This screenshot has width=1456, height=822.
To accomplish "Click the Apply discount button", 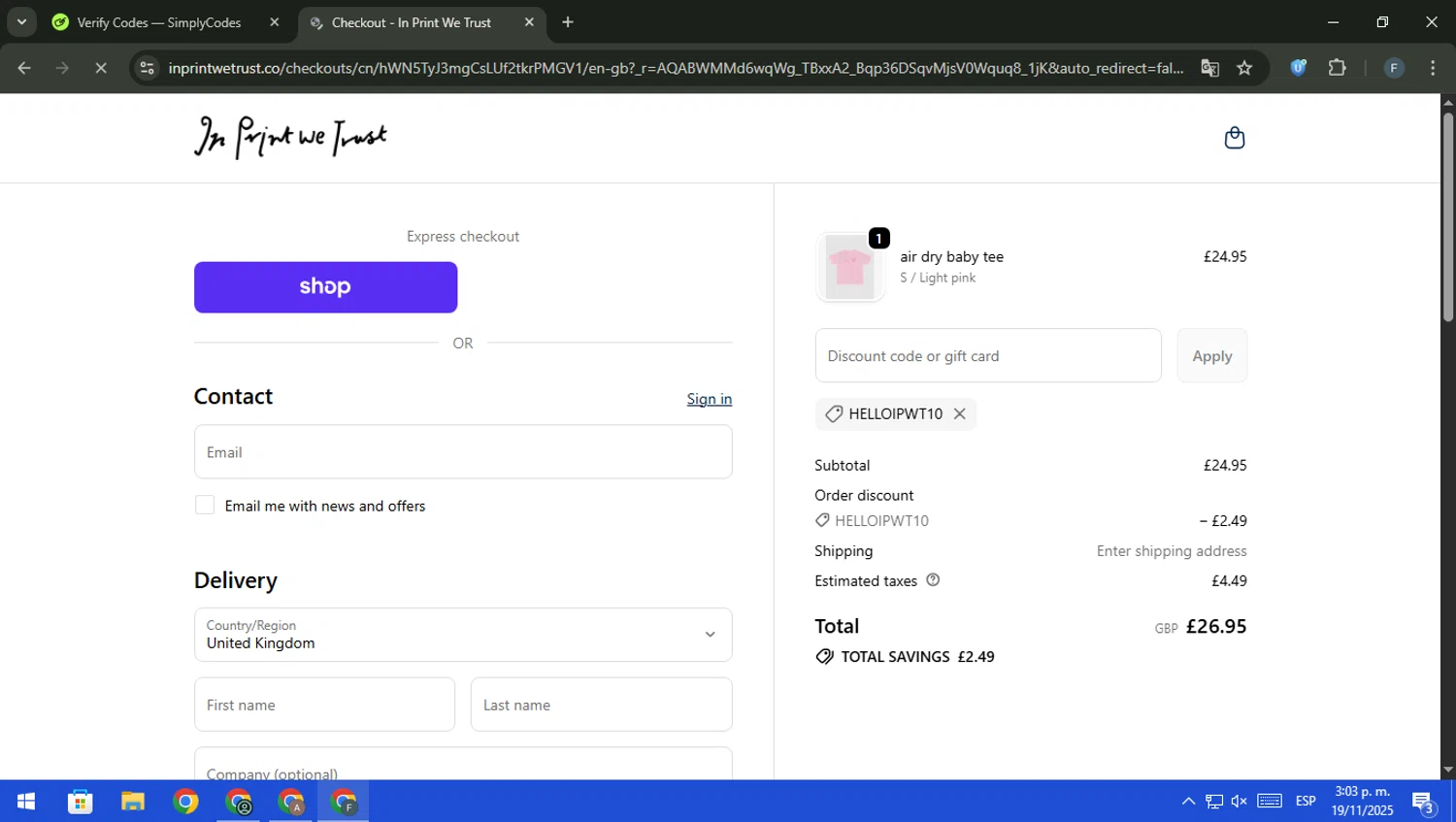I will coord(1211,355).
